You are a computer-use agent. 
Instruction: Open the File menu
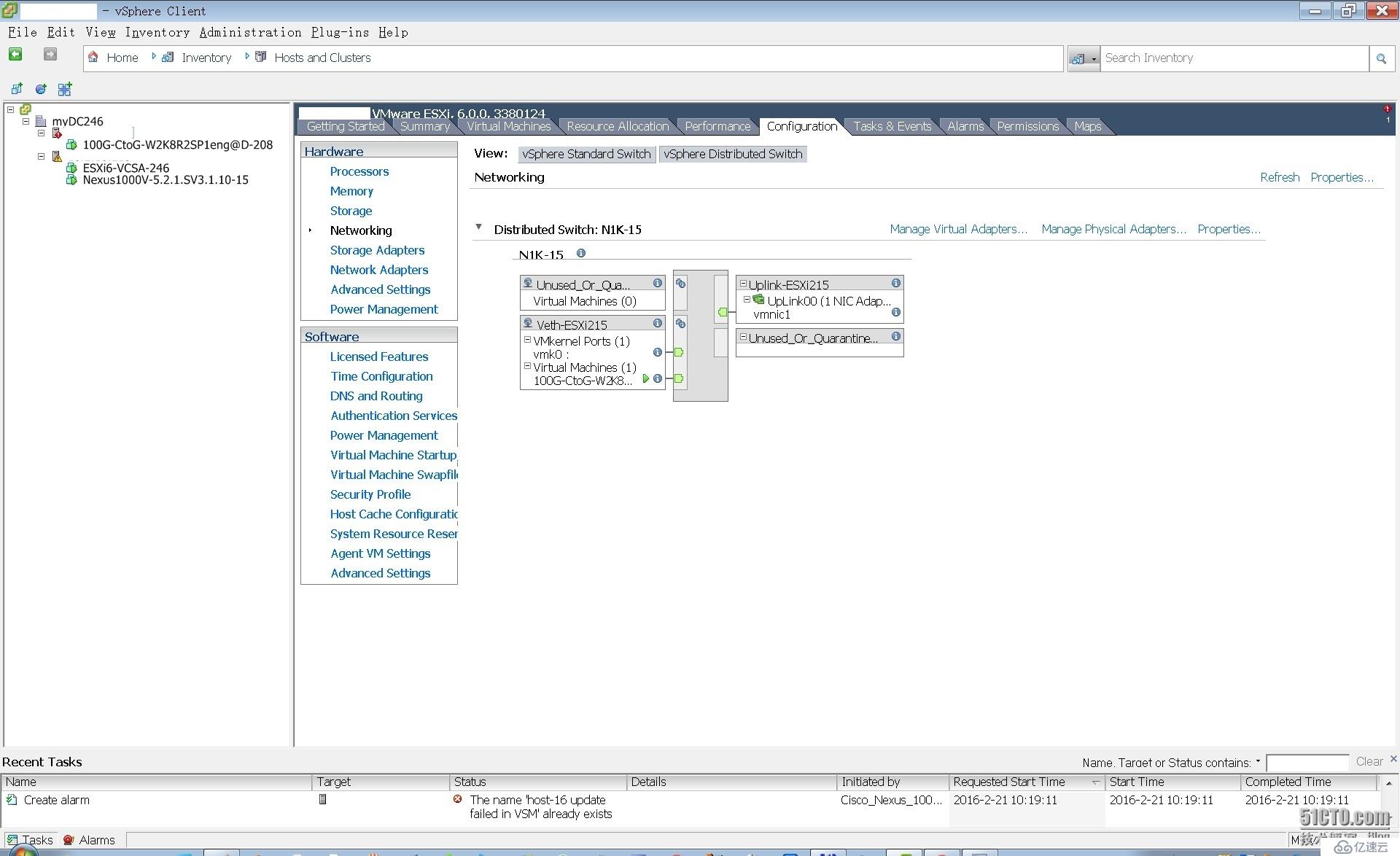tap(23, 32)
